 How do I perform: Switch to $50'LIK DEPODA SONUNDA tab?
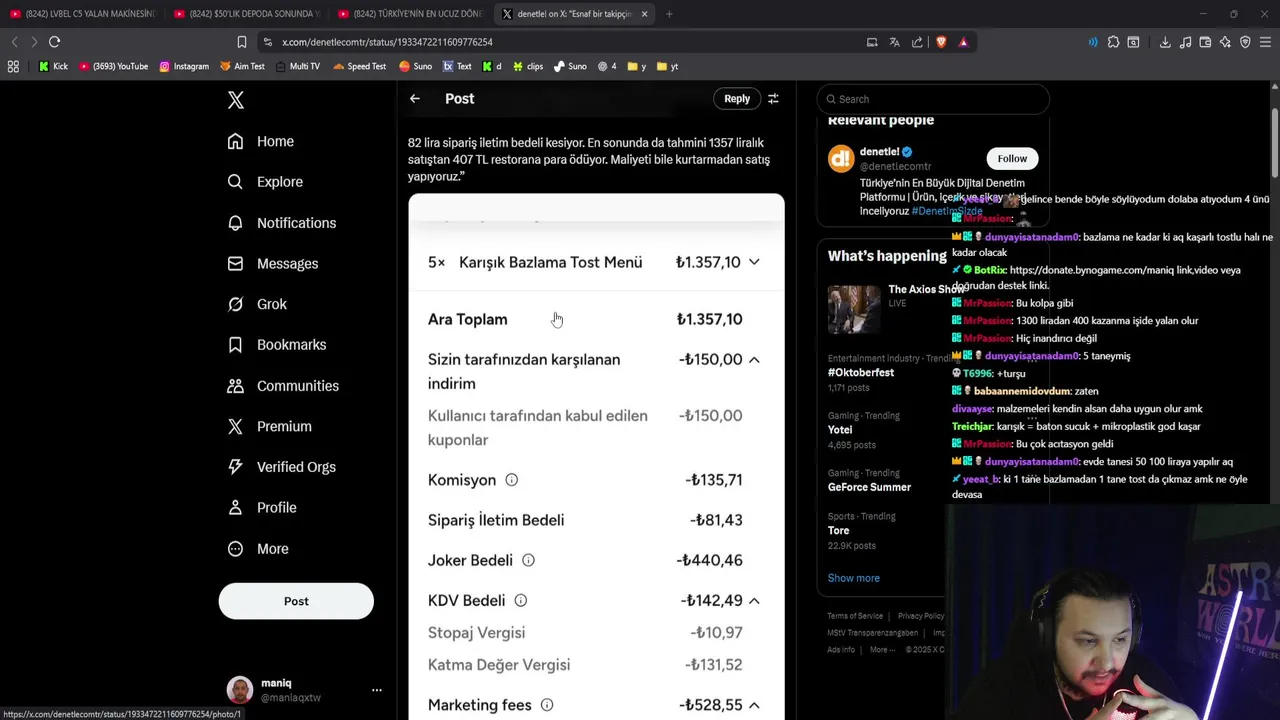pos(246,14)
